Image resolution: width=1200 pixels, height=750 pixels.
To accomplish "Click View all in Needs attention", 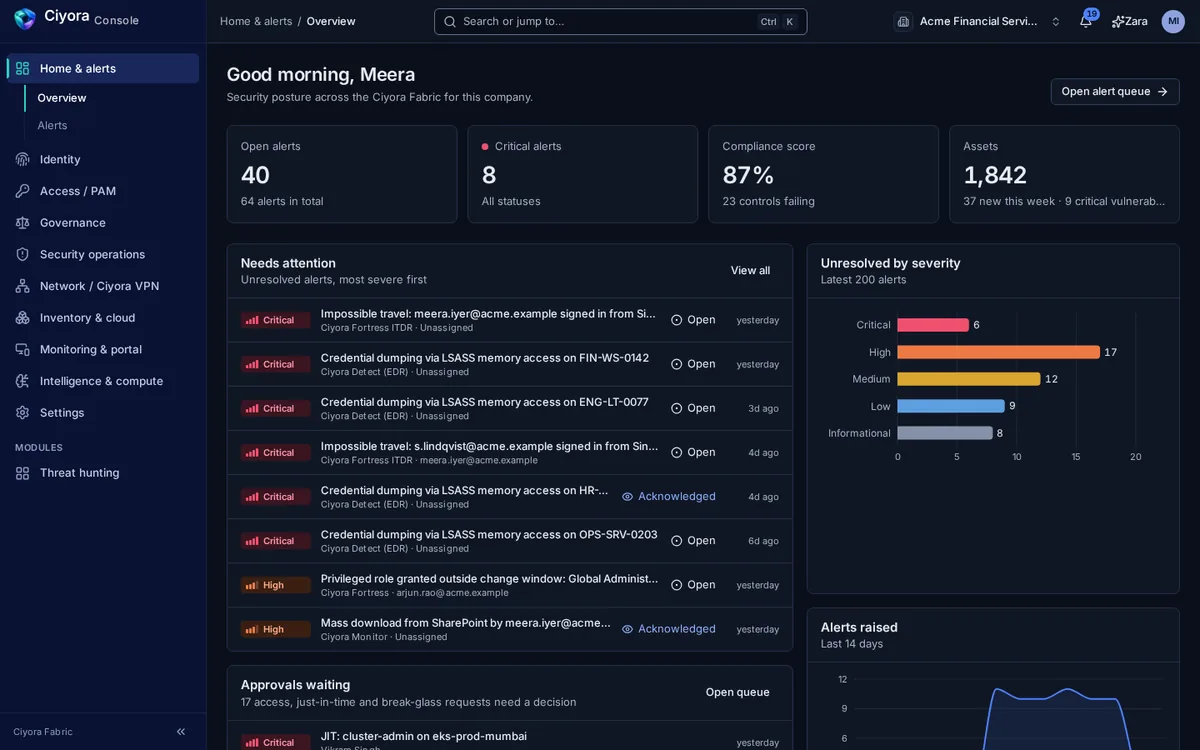I will click(x=750, y=270).
